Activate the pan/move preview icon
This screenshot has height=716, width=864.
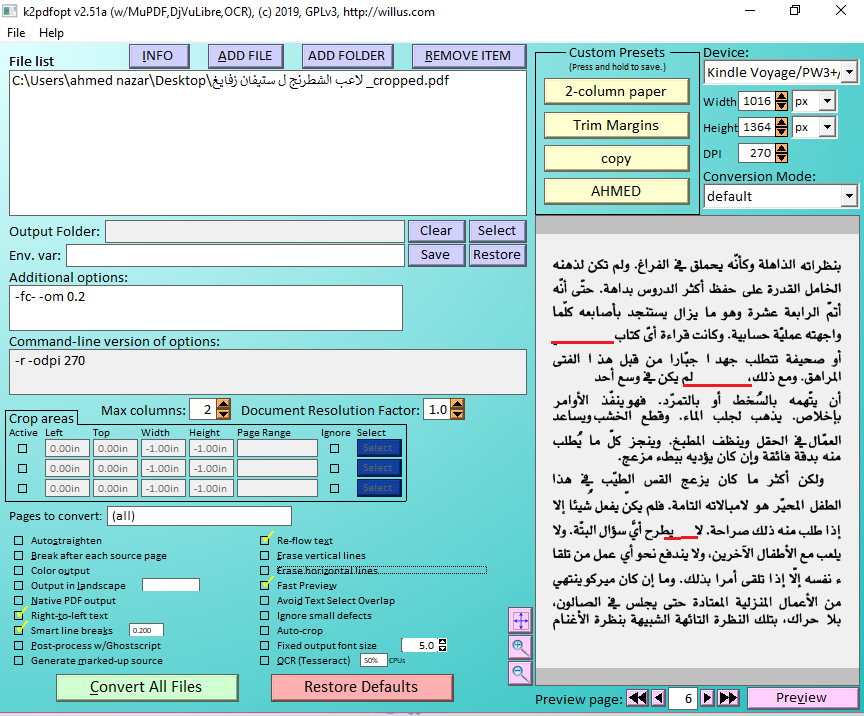pyautogui.click(x=520, y=620)
